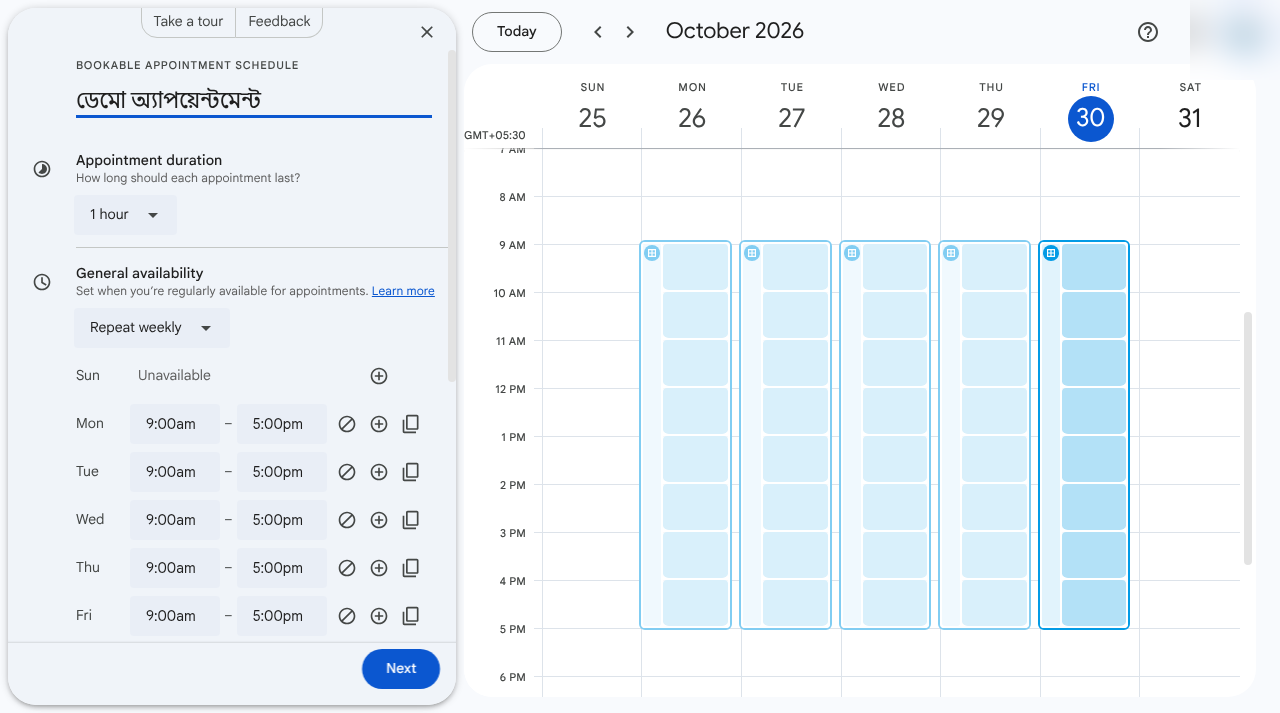
Task: Click Wednesday's 12 PM appointment slot
Action: [895, 411]
